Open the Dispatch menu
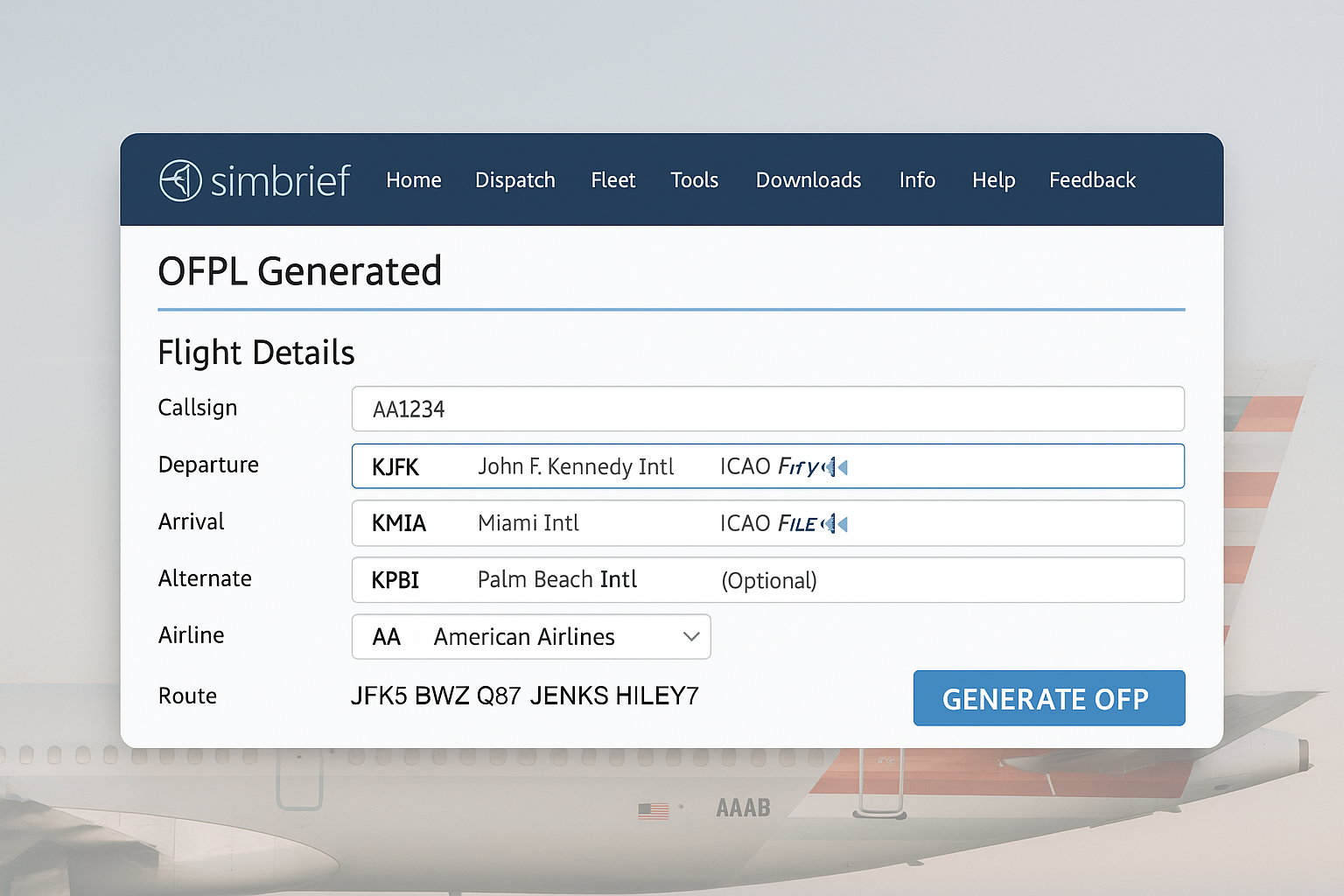 point(515,180)
